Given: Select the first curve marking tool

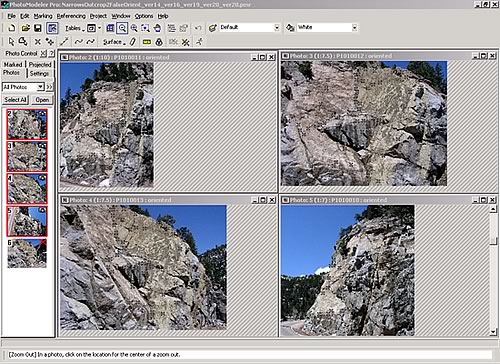Looking at the screenshot, I should pyautogui.click(x=78, y=42).
